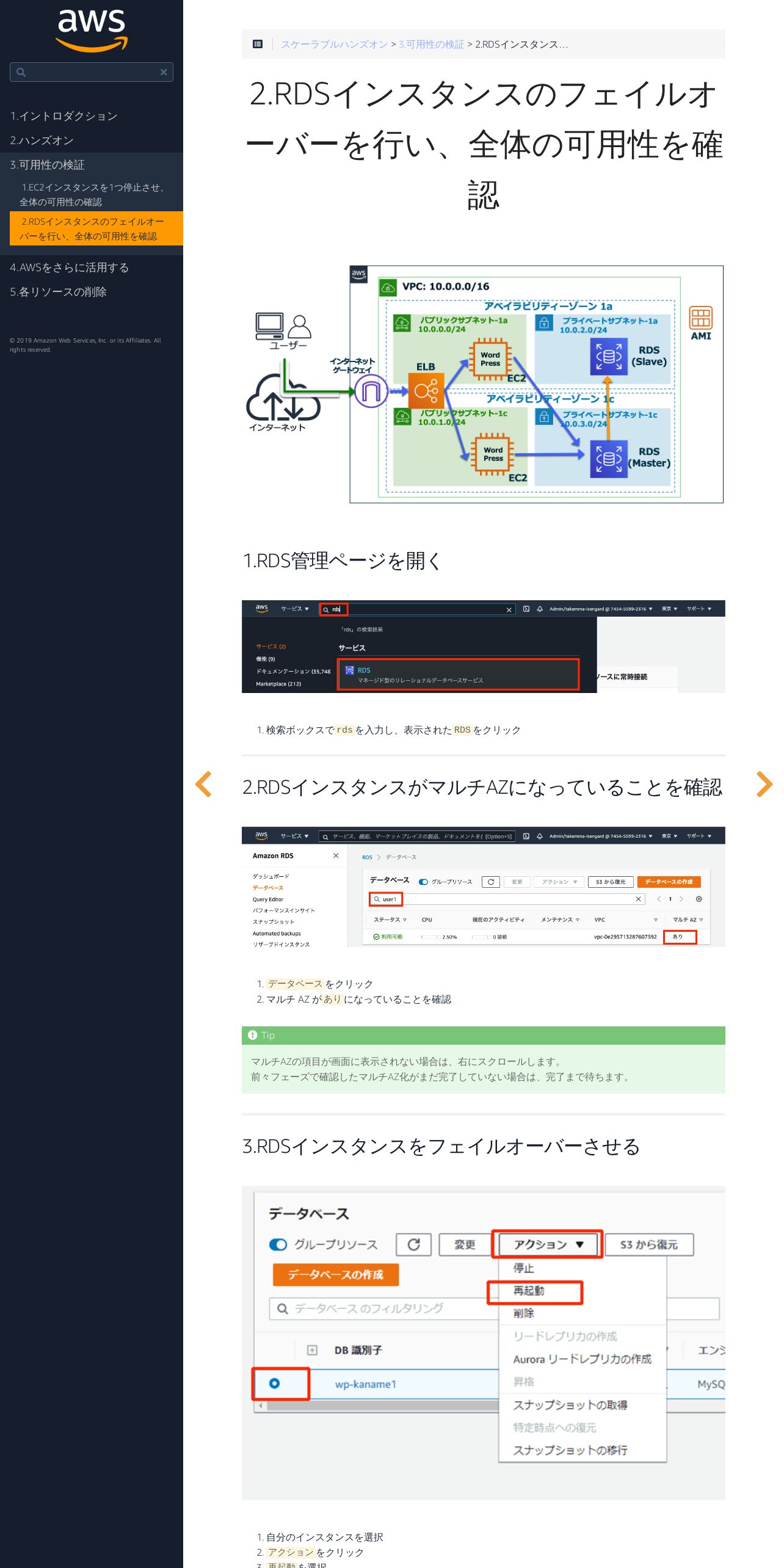Click the インターネット cloud icon in the diagram
The image size is (784, 1568).
[283, 398]
